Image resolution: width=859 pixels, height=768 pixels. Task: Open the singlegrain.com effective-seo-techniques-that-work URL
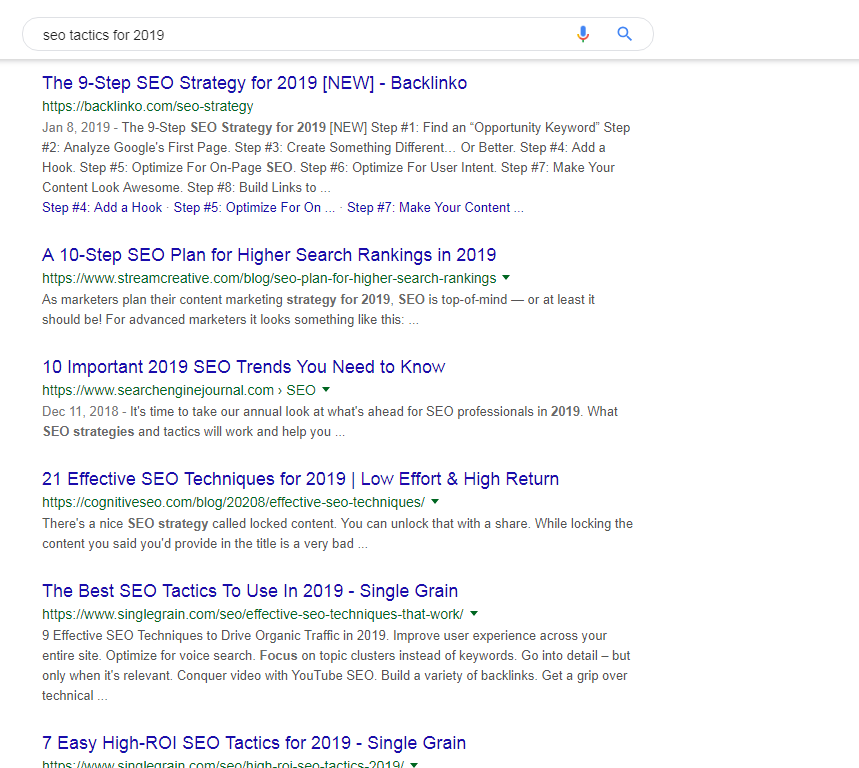253,614
